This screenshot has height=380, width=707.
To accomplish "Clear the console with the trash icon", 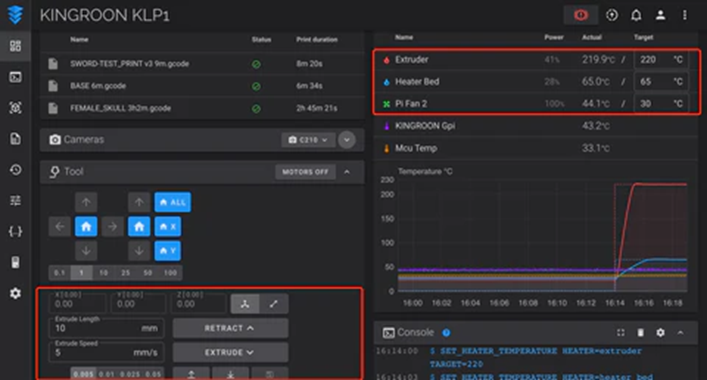I will click(x=640, y=333).
